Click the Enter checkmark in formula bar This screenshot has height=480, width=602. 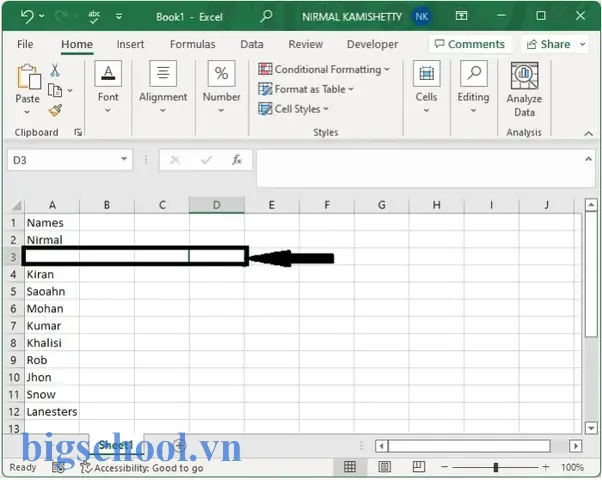coord(206,160)
